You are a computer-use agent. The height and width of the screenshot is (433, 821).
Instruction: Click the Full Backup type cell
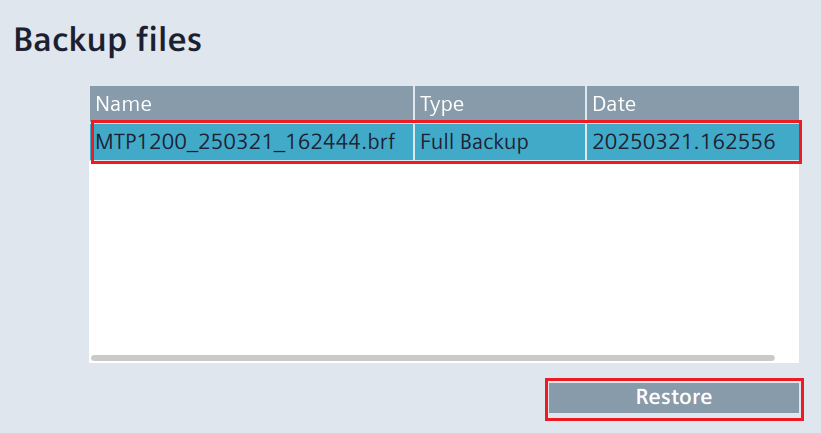(500, 142)
